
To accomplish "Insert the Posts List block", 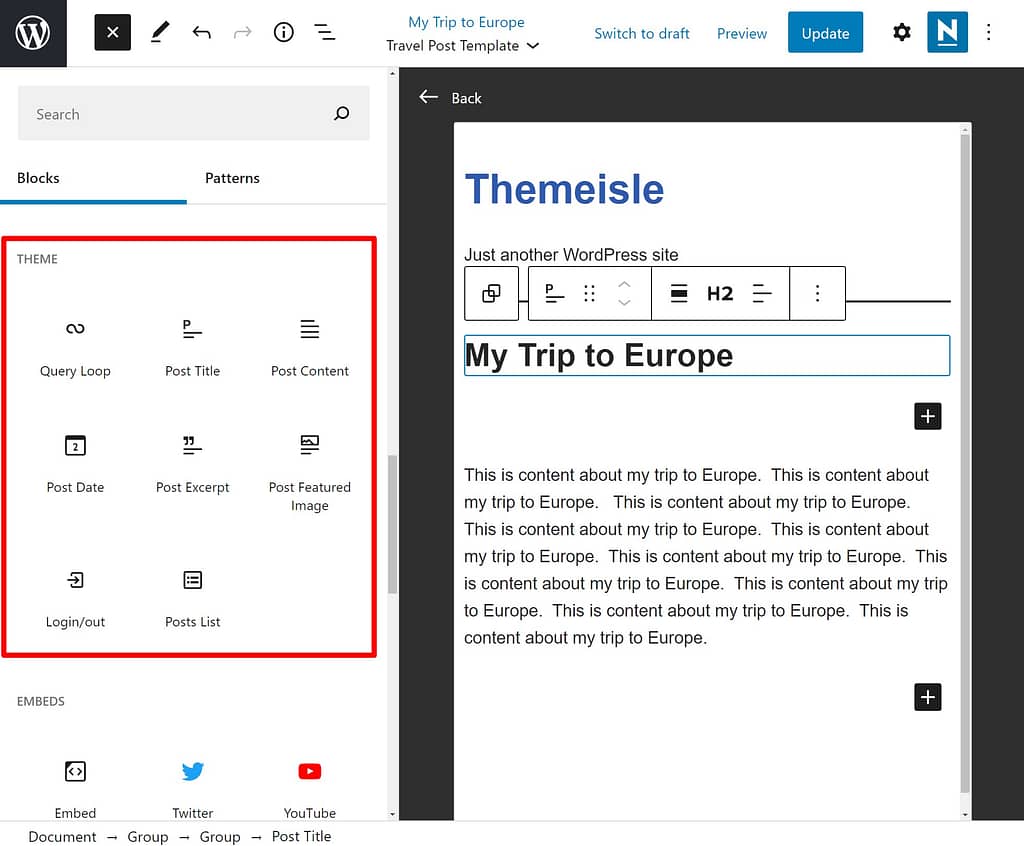I will (192, 597).
